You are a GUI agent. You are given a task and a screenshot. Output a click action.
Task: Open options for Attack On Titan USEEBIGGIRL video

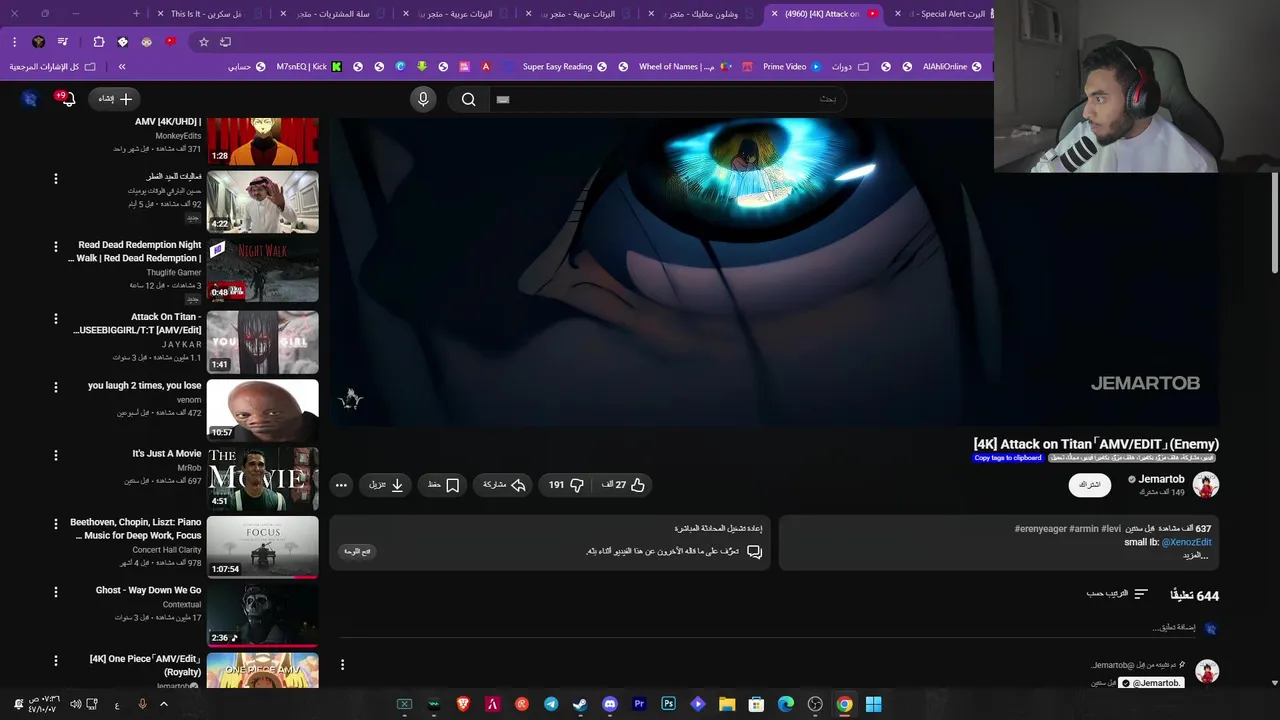(56, 318)
